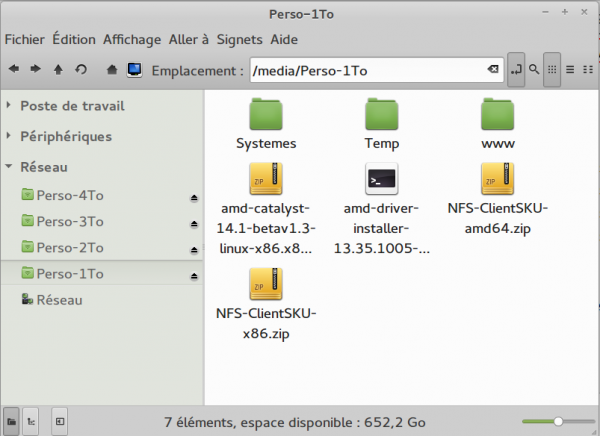Image resolution: width=600 pixels, height=436 pixels.
Task: Click the forward navigation arrow
Action: [35, 70]
